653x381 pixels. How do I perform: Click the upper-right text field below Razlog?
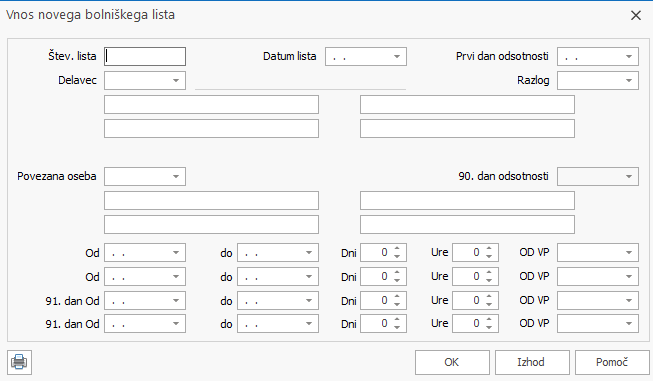tap(467, 105)
